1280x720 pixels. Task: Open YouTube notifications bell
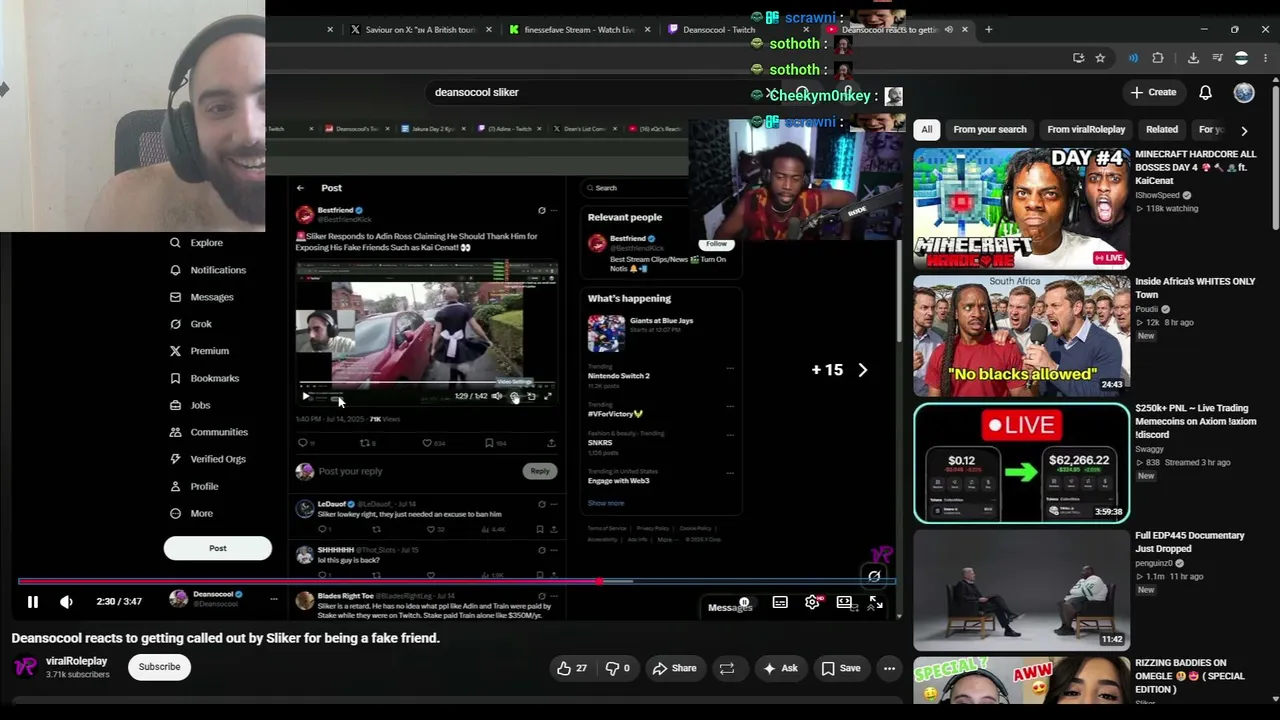1205,92
